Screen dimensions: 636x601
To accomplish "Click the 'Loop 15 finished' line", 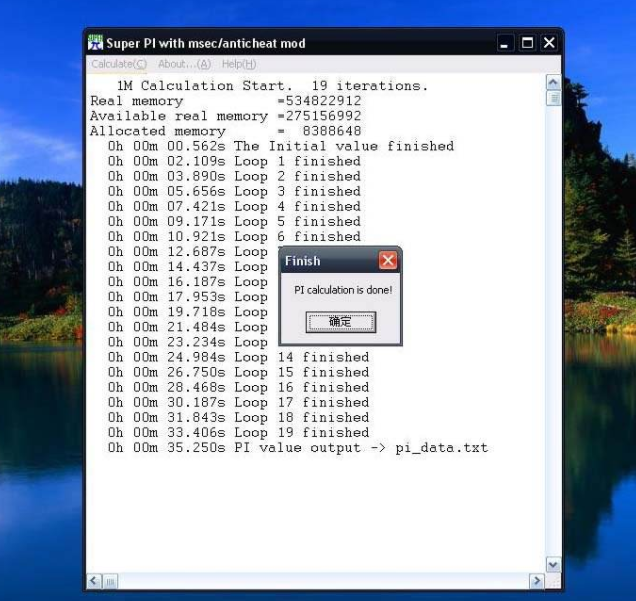I will click(238, 372).
